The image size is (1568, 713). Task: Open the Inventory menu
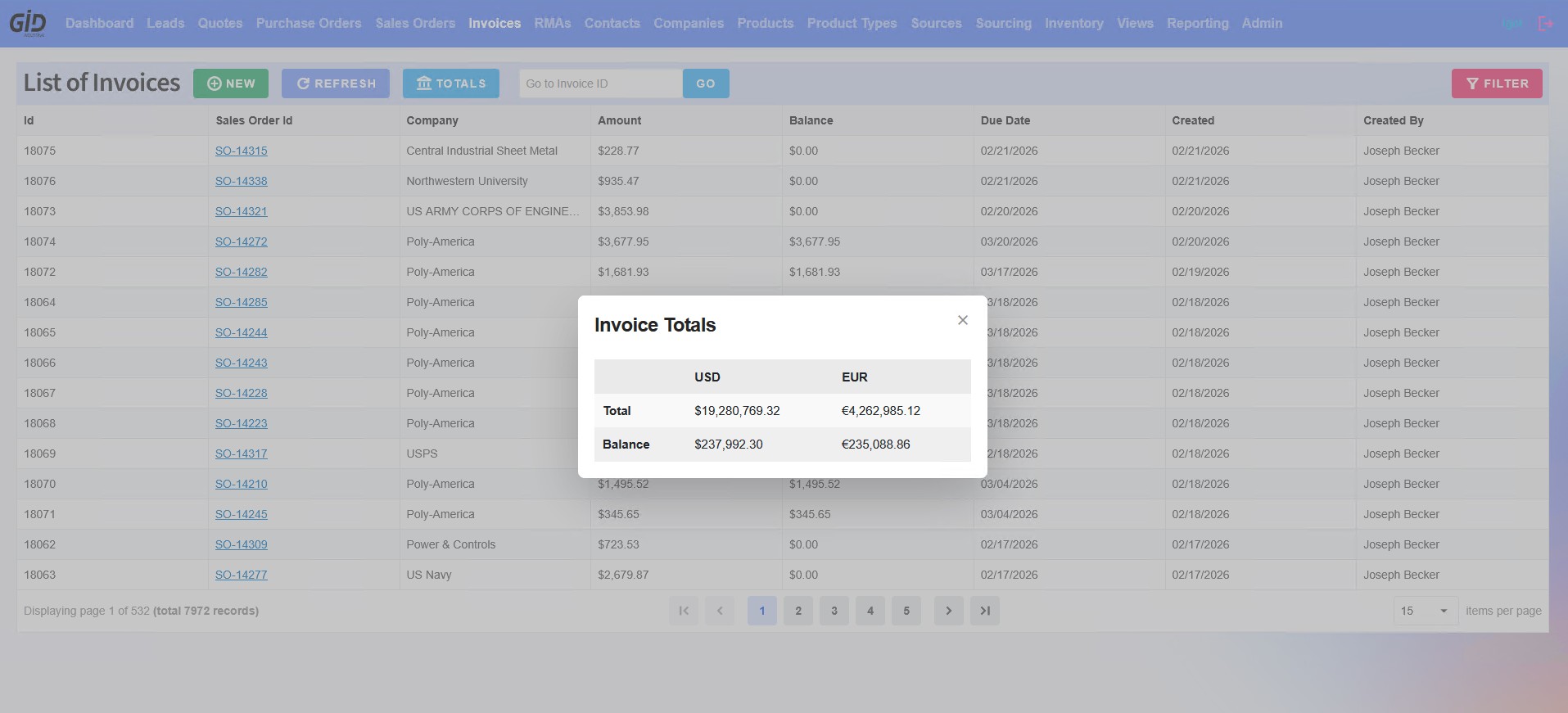[1074, 23]
